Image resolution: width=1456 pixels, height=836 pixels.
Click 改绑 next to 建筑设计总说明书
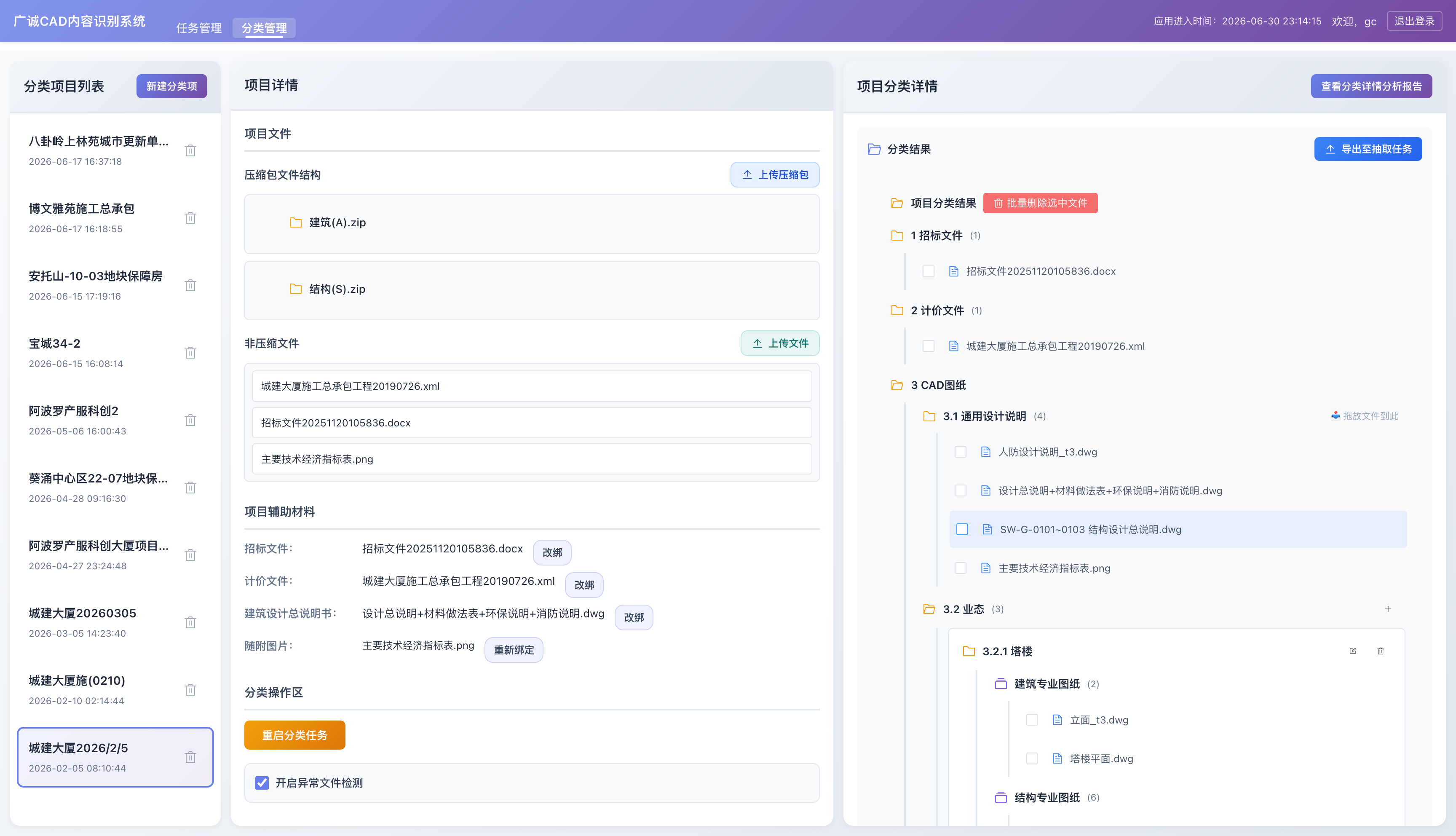pos(634,618)
